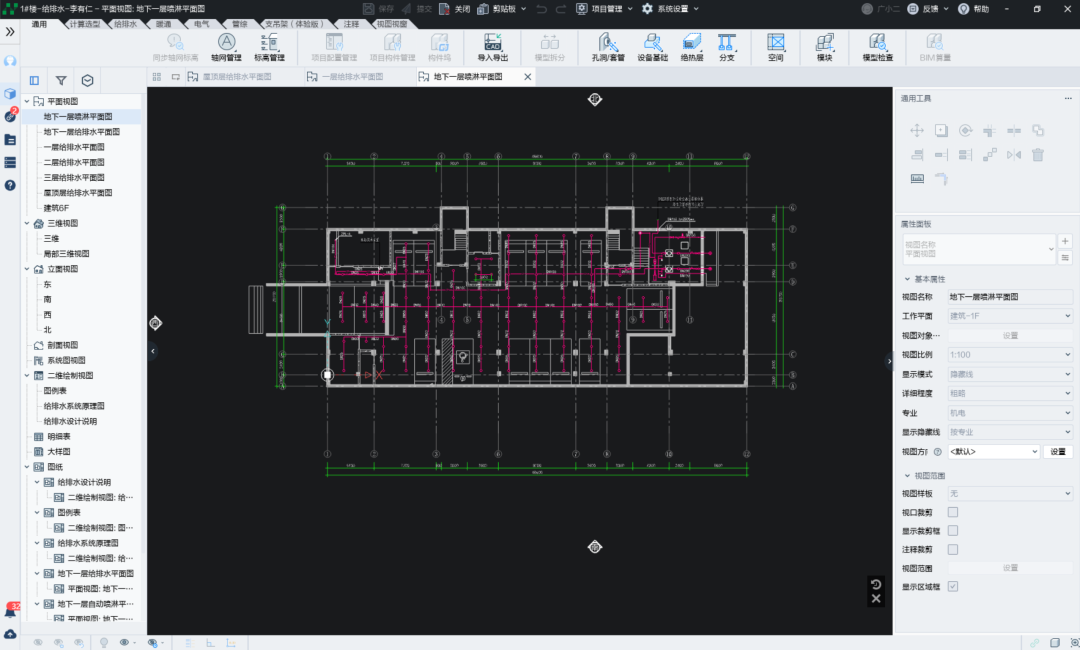Screen dimensions: 1080x650
Task: Open 显示模式 dropdown
Action: coord(1010,374)
